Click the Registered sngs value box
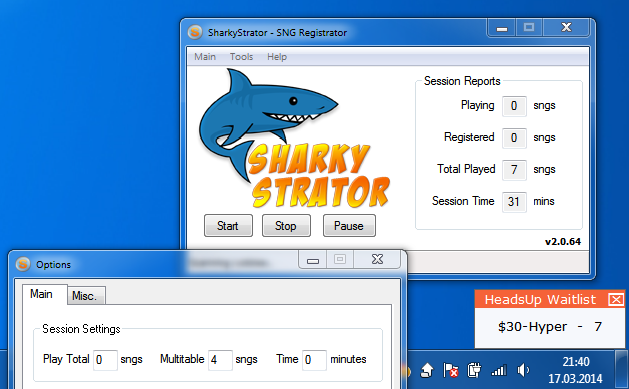 (x=514, y=138)
